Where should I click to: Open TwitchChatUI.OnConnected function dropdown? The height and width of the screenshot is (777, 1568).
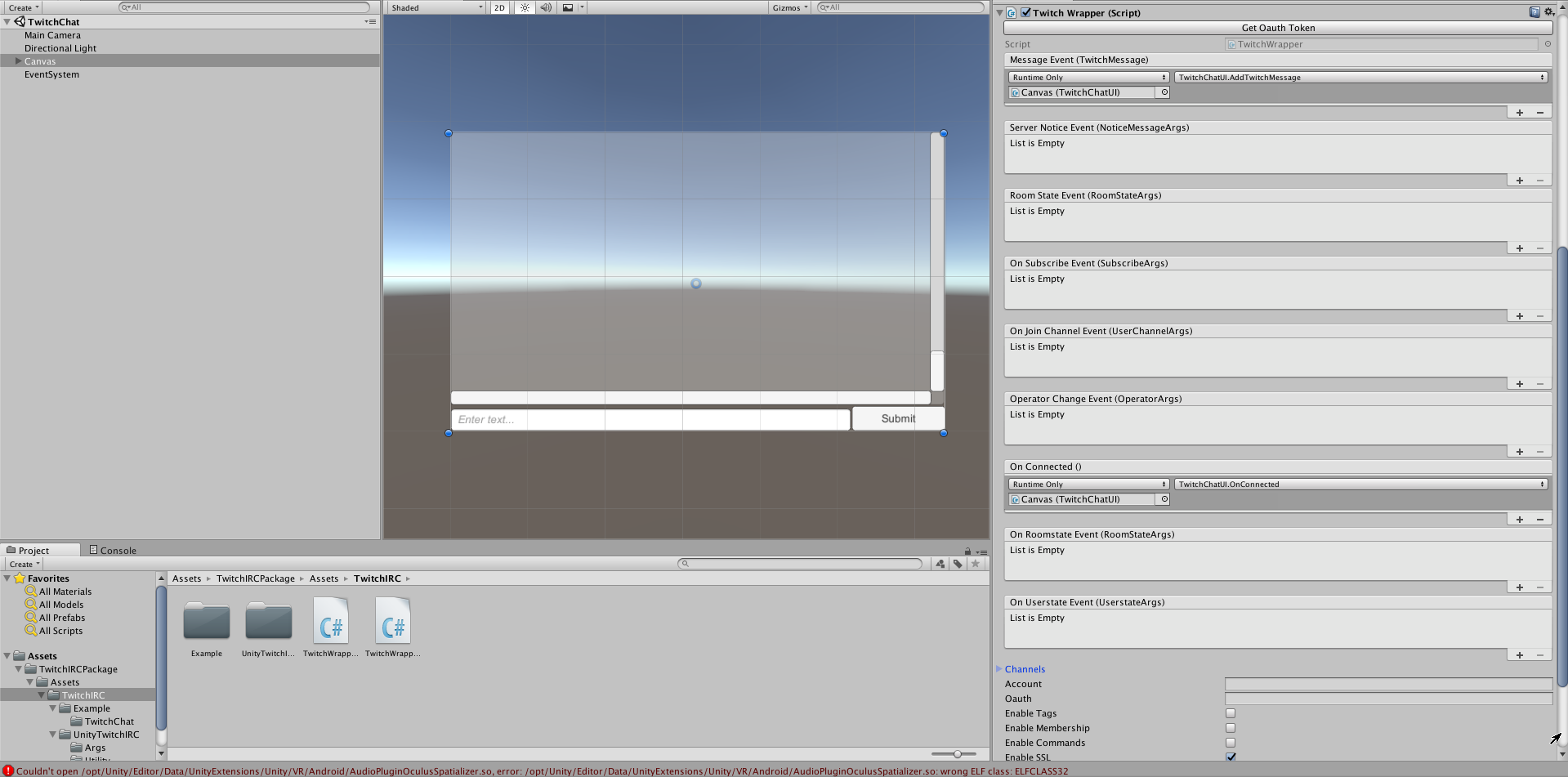pos(1361,485)
